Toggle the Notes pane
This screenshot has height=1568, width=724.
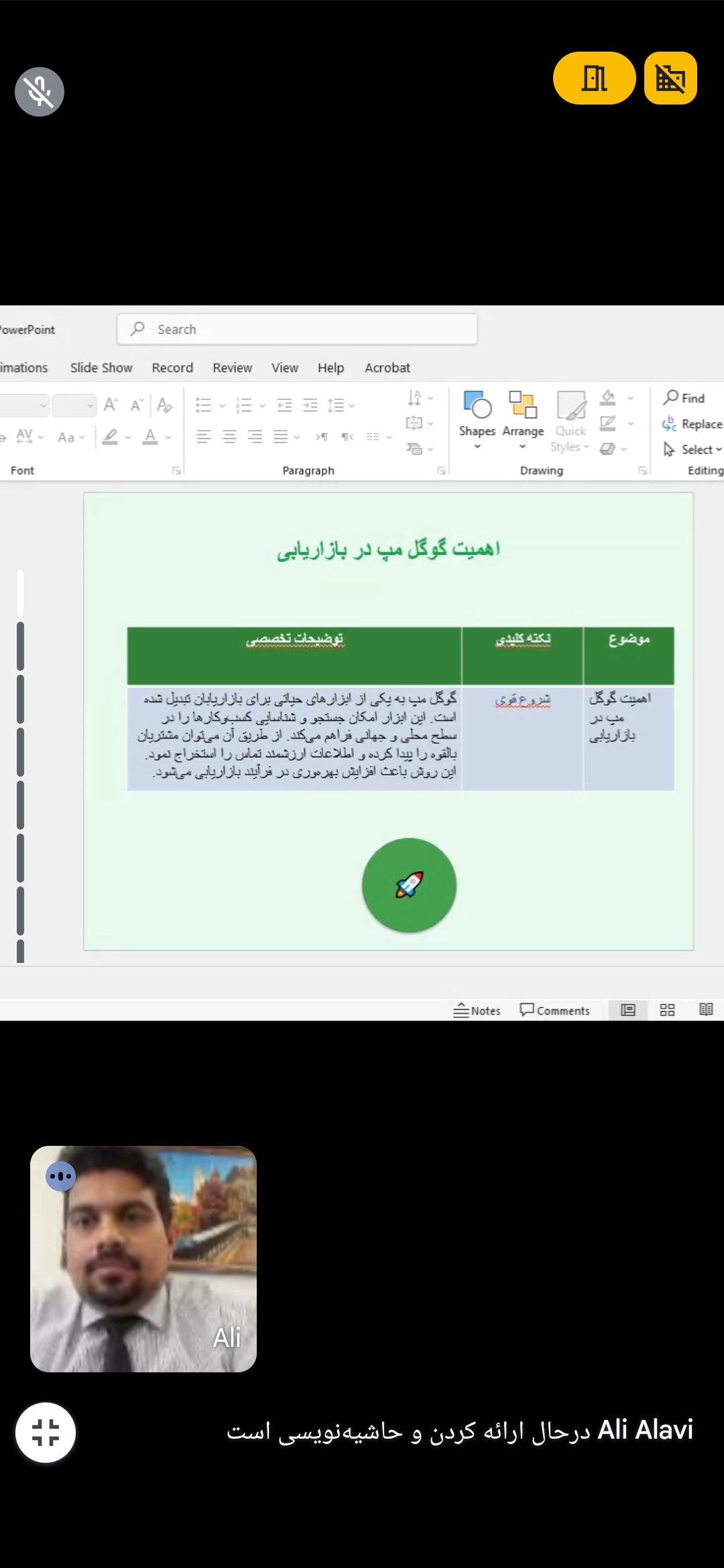(x=477, y=1010)
